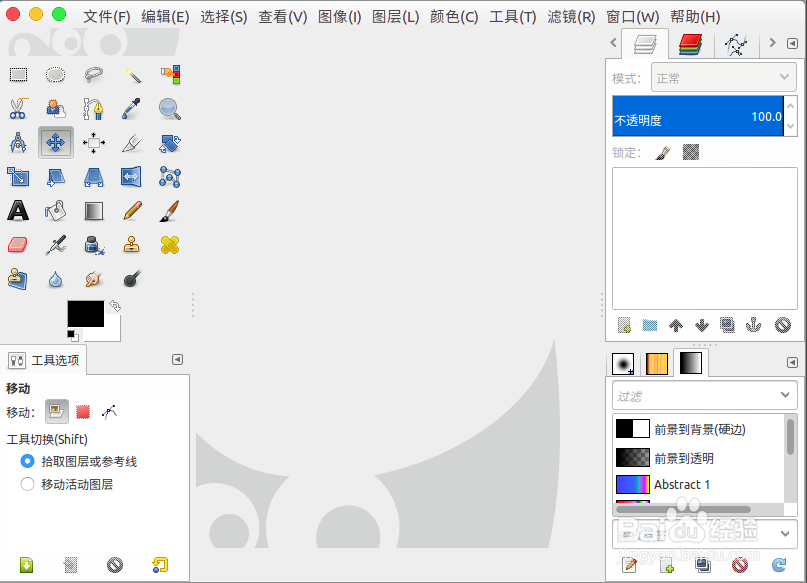This screenshot has width=807, height=583.
Task: Select the Rotate tool
Action: [170, 143]
